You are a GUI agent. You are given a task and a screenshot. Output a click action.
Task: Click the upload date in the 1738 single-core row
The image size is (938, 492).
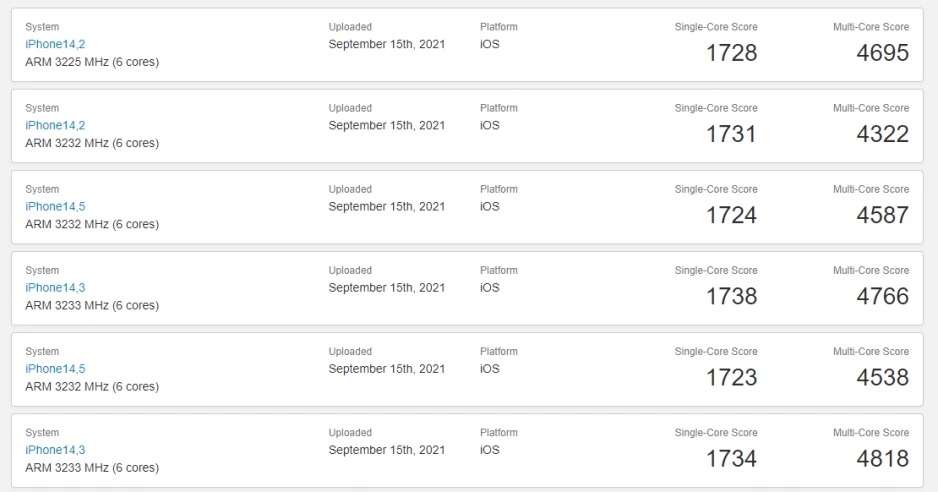tap(386, 287)
